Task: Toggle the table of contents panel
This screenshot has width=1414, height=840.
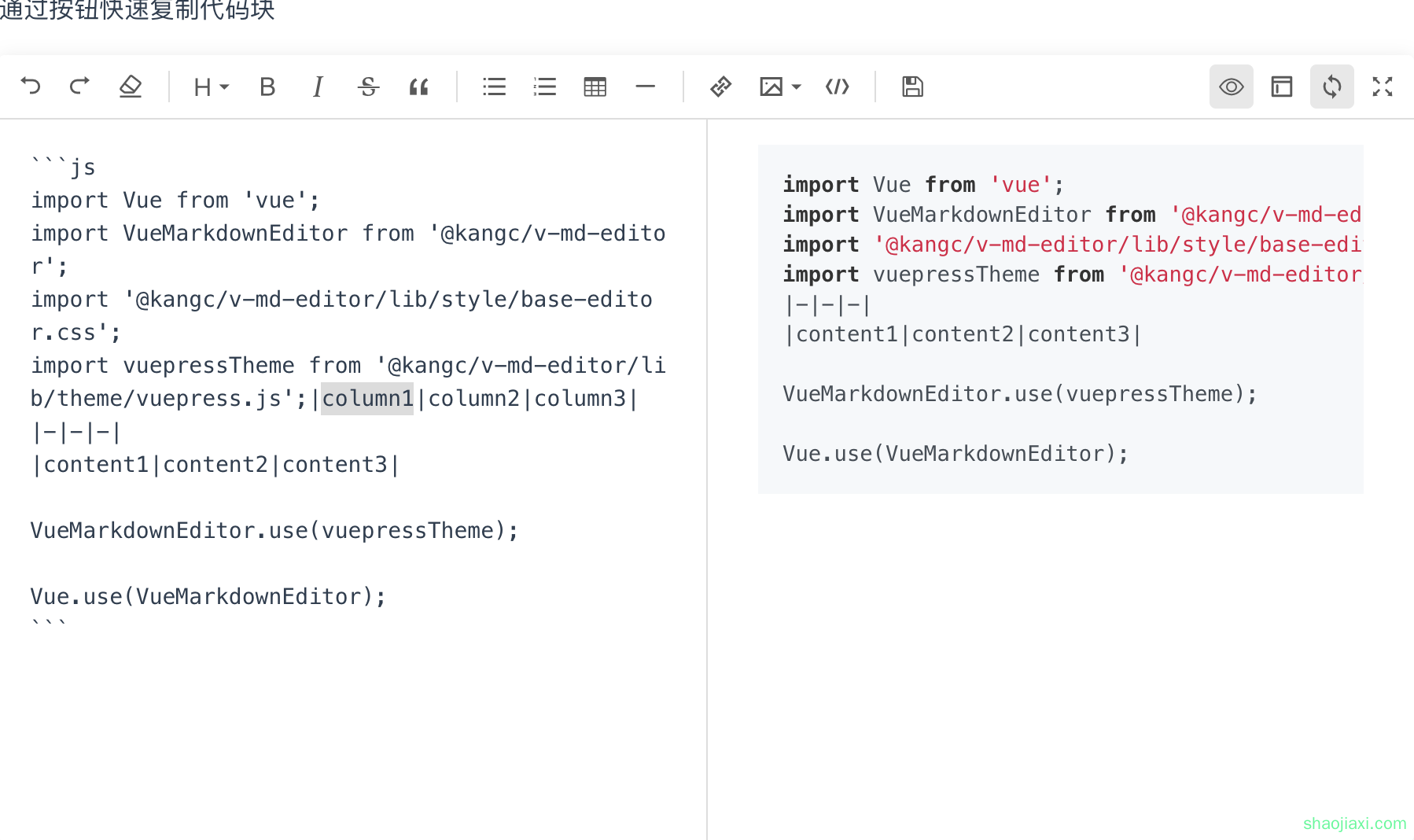Action: coord(1282,87)
